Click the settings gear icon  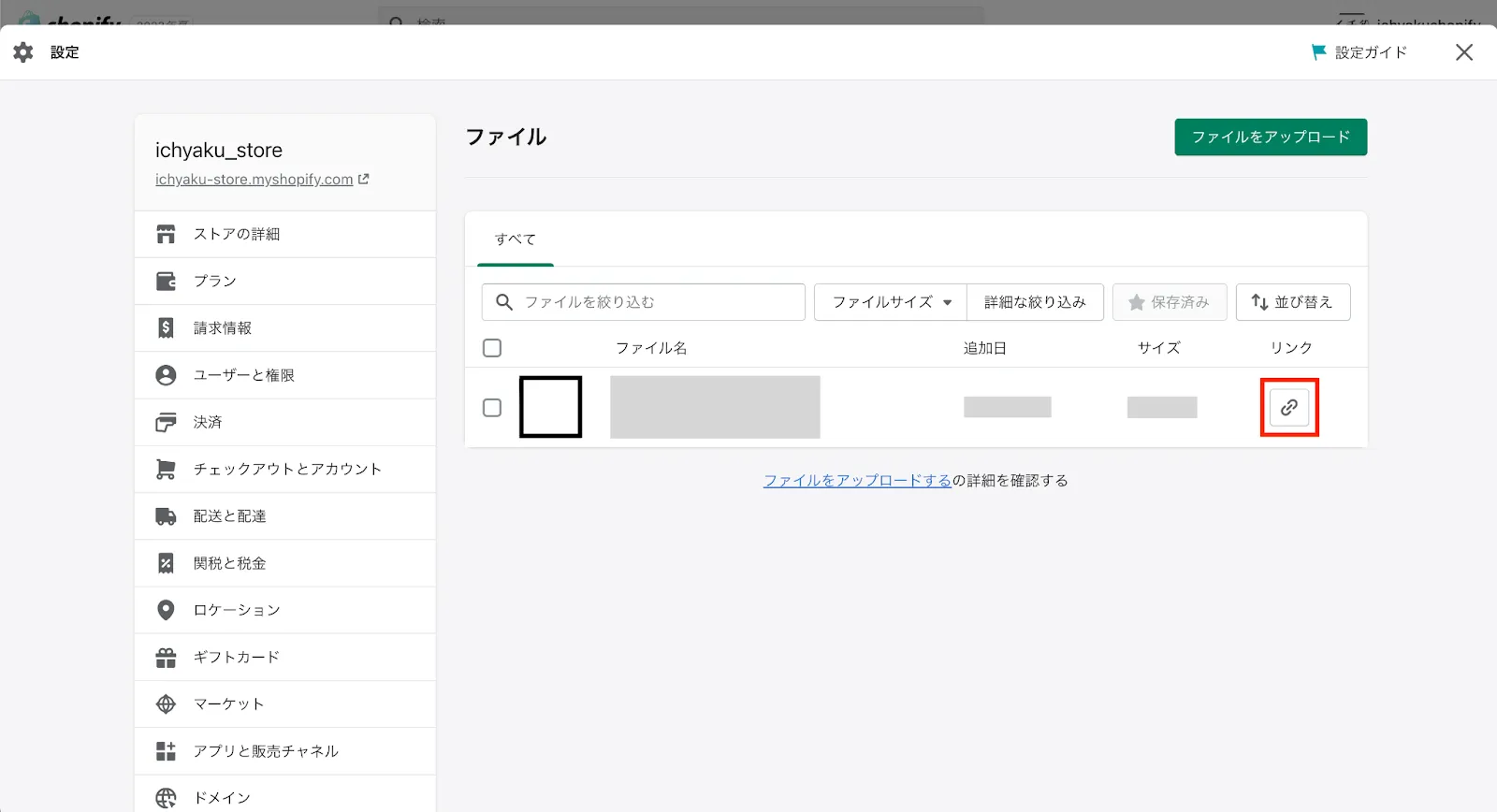pyautogui.click(x=23, y=52)
